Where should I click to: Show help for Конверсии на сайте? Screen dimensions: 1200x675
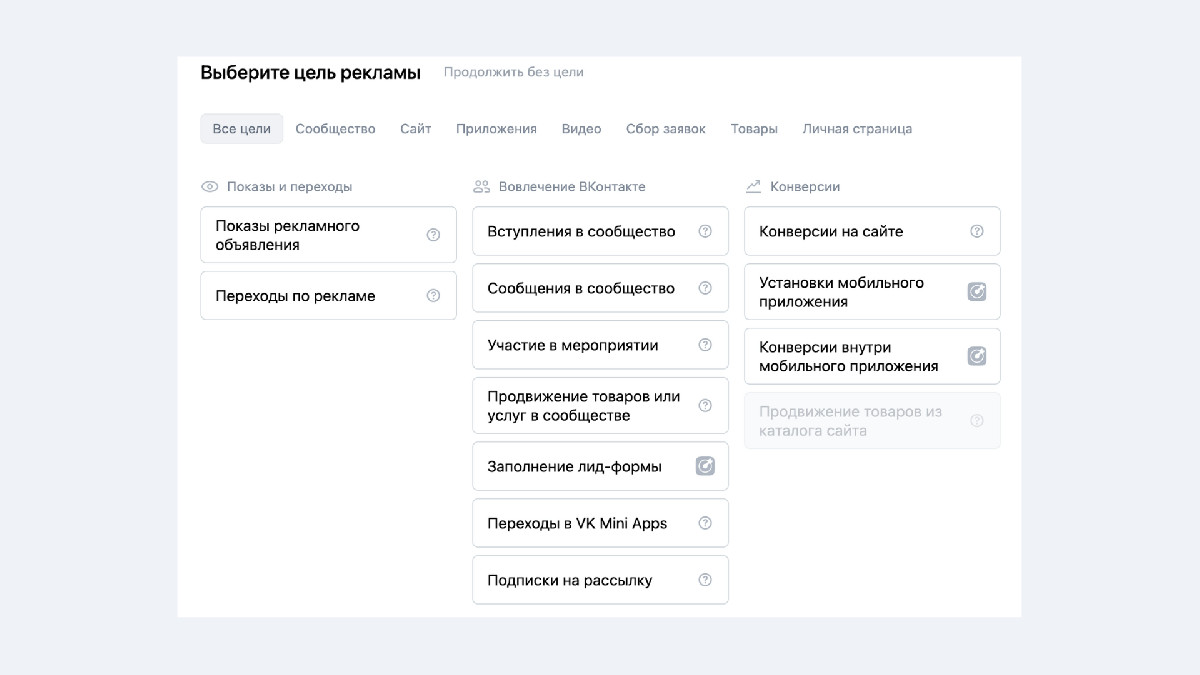click(977, 231)
